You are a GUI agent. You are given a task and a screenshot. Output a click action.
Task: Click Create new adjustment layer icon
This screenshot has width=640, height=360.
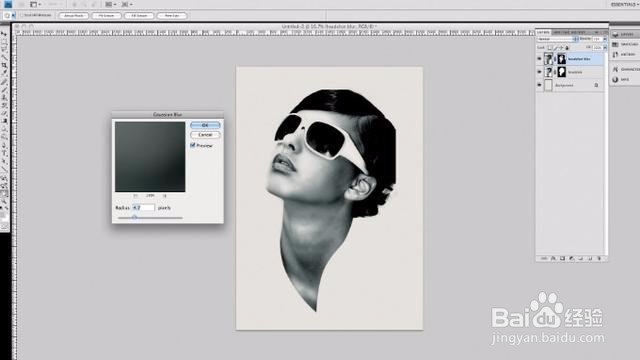tap(571, 258)
